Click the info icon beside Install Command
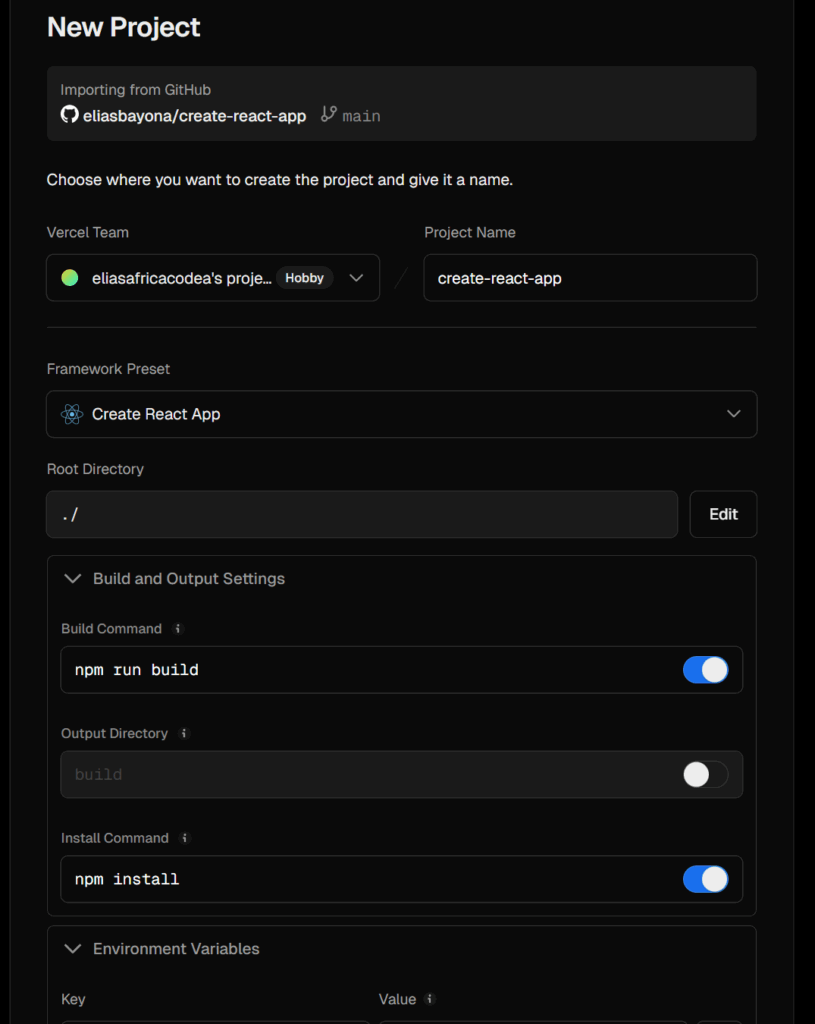 pyautogui.click(x=185, y=838)
